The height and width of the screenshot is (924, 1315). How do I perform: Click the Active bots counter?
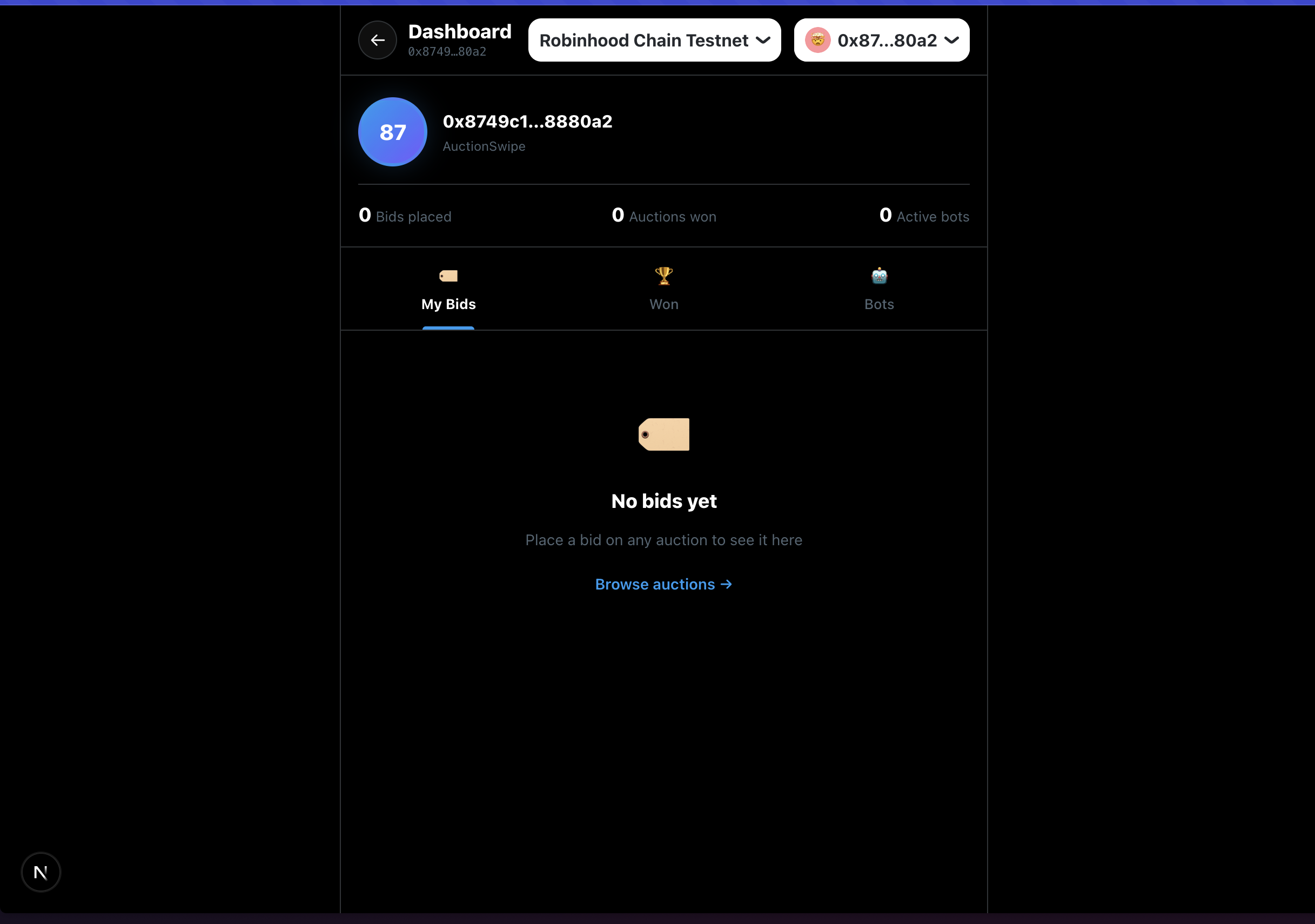pos(923,216)
